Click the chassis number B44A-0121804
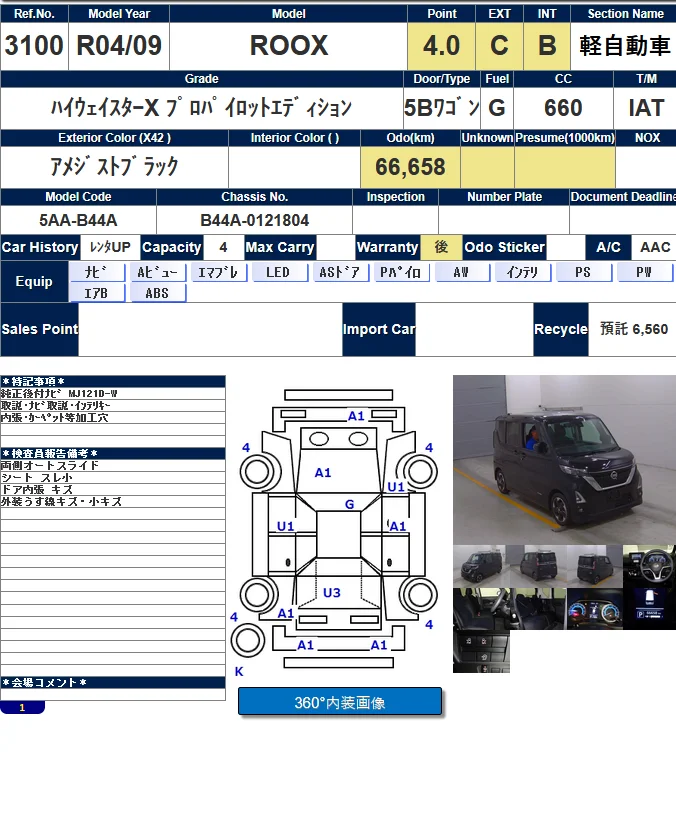This screenshot has width=676, height=829. [254, 220]
